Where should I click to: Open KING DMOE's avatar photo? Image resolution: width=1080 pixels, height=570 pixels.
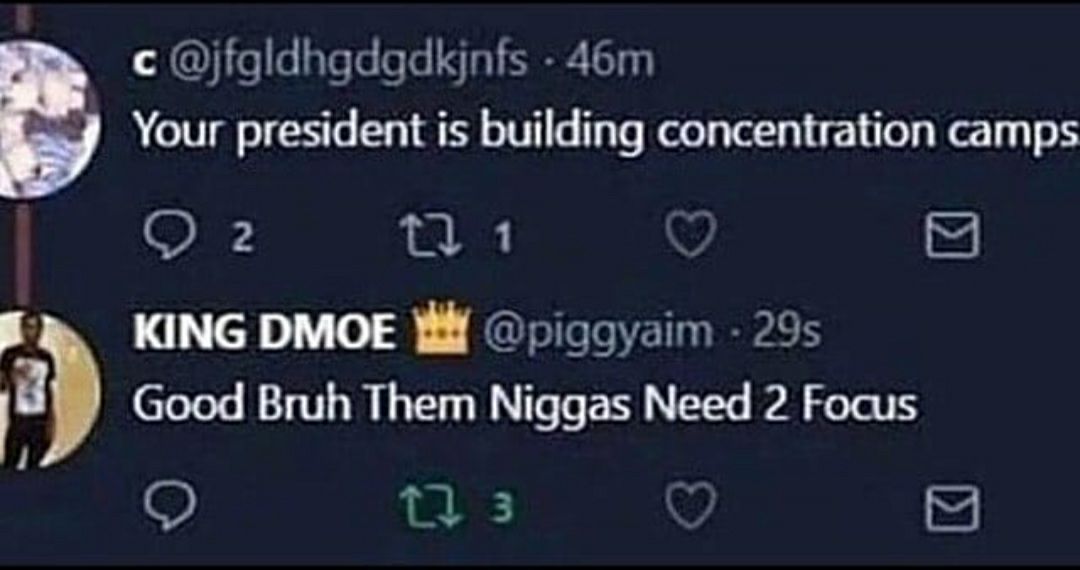[x=43, y=390]
